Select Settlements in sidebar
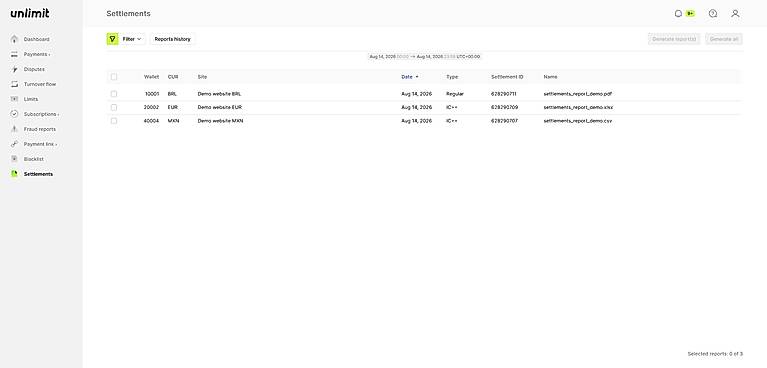This screenshot has height=368, width=767. [x=38, y=174]
